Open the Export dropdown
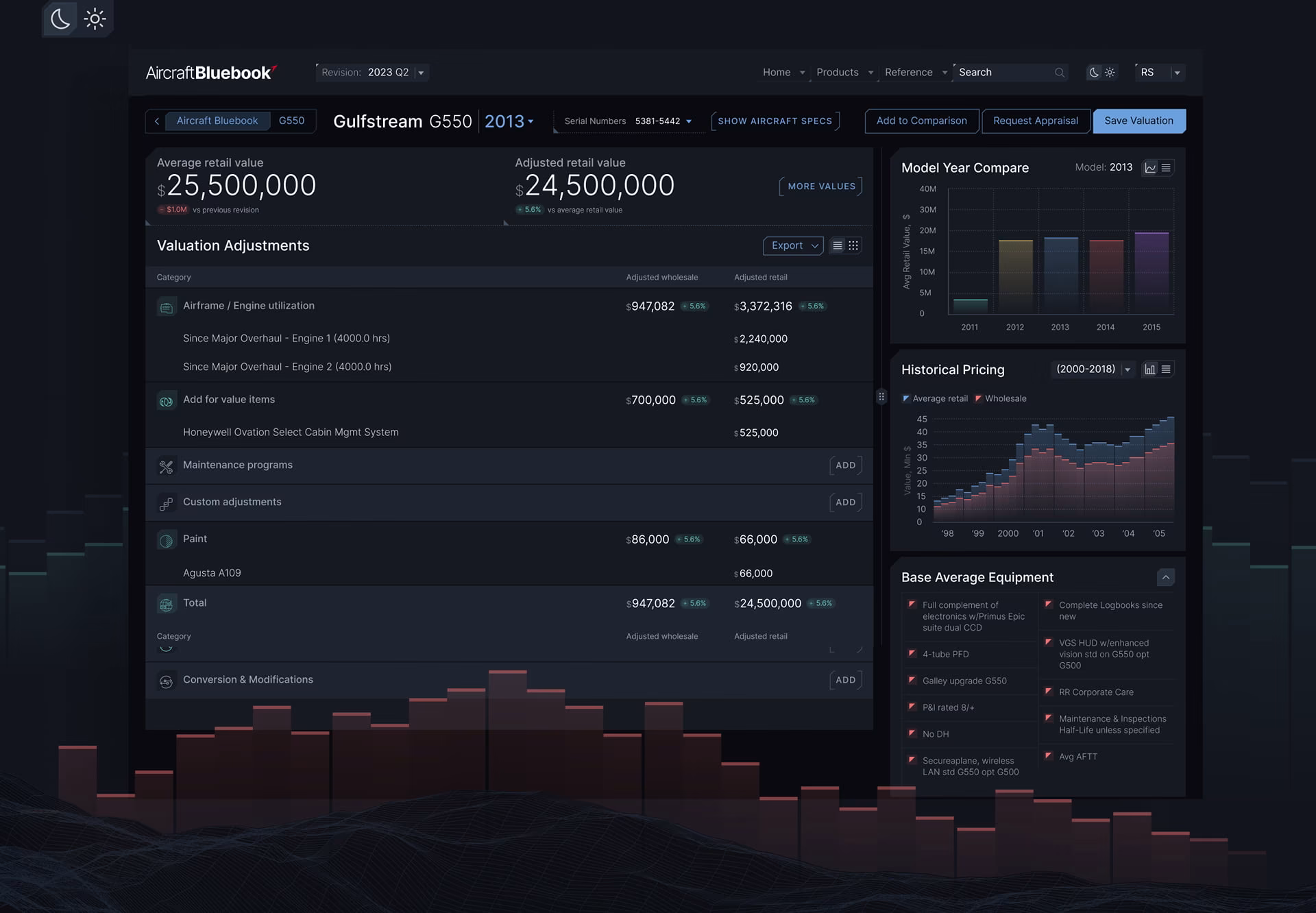The image size is (1316, 913). [793, 245]
